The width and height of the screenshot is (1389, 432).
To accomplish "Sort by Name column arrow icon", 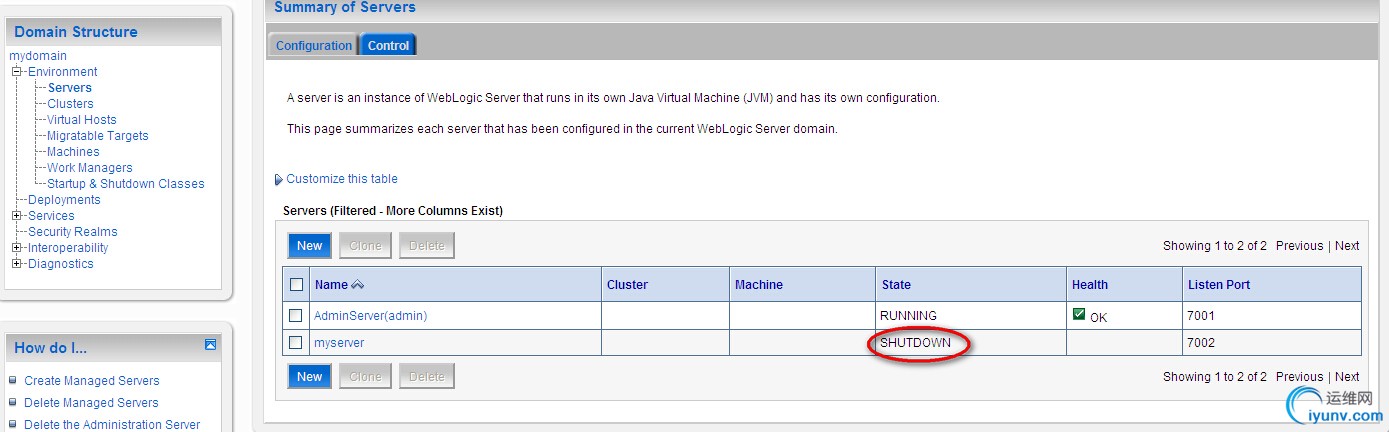I will [x=358, y=285].
